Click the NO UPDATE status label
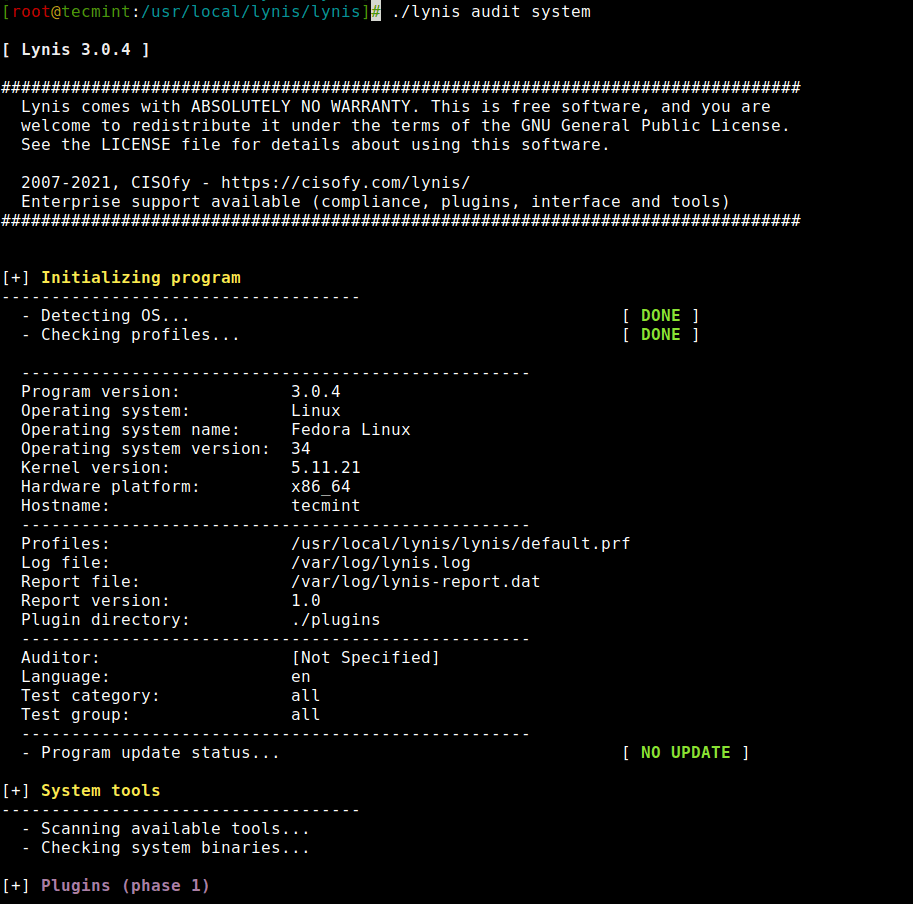 click(685, 753)
